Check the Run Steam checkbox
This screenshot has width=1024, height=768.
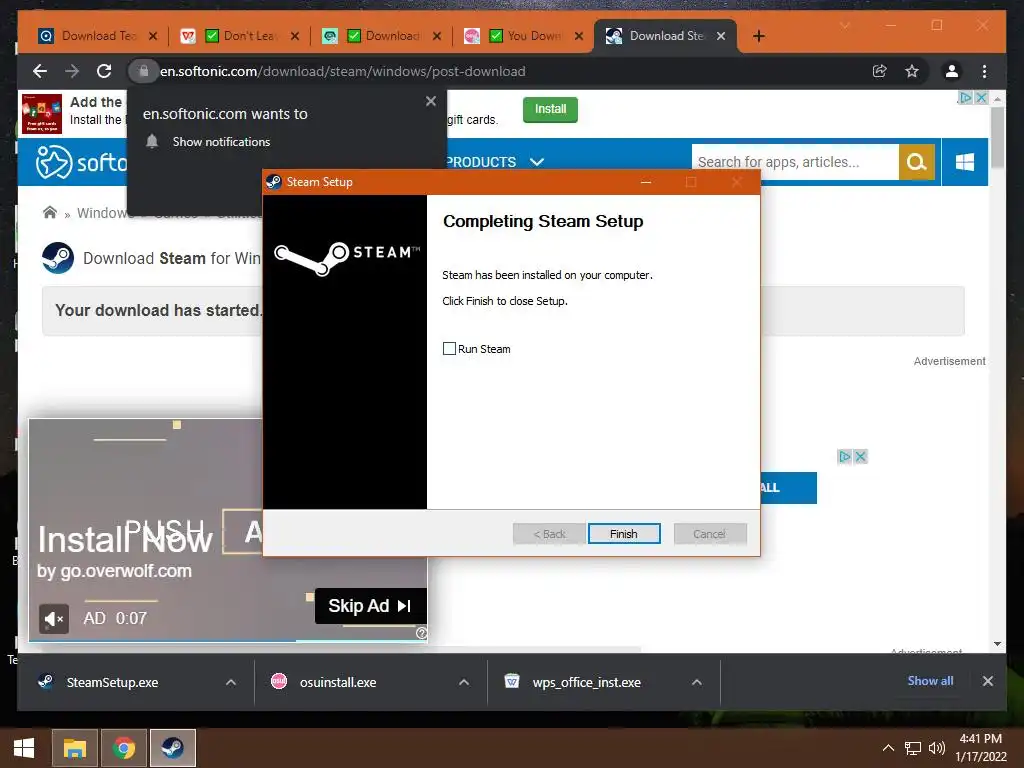pyautogui.click(x=449, y=349)
